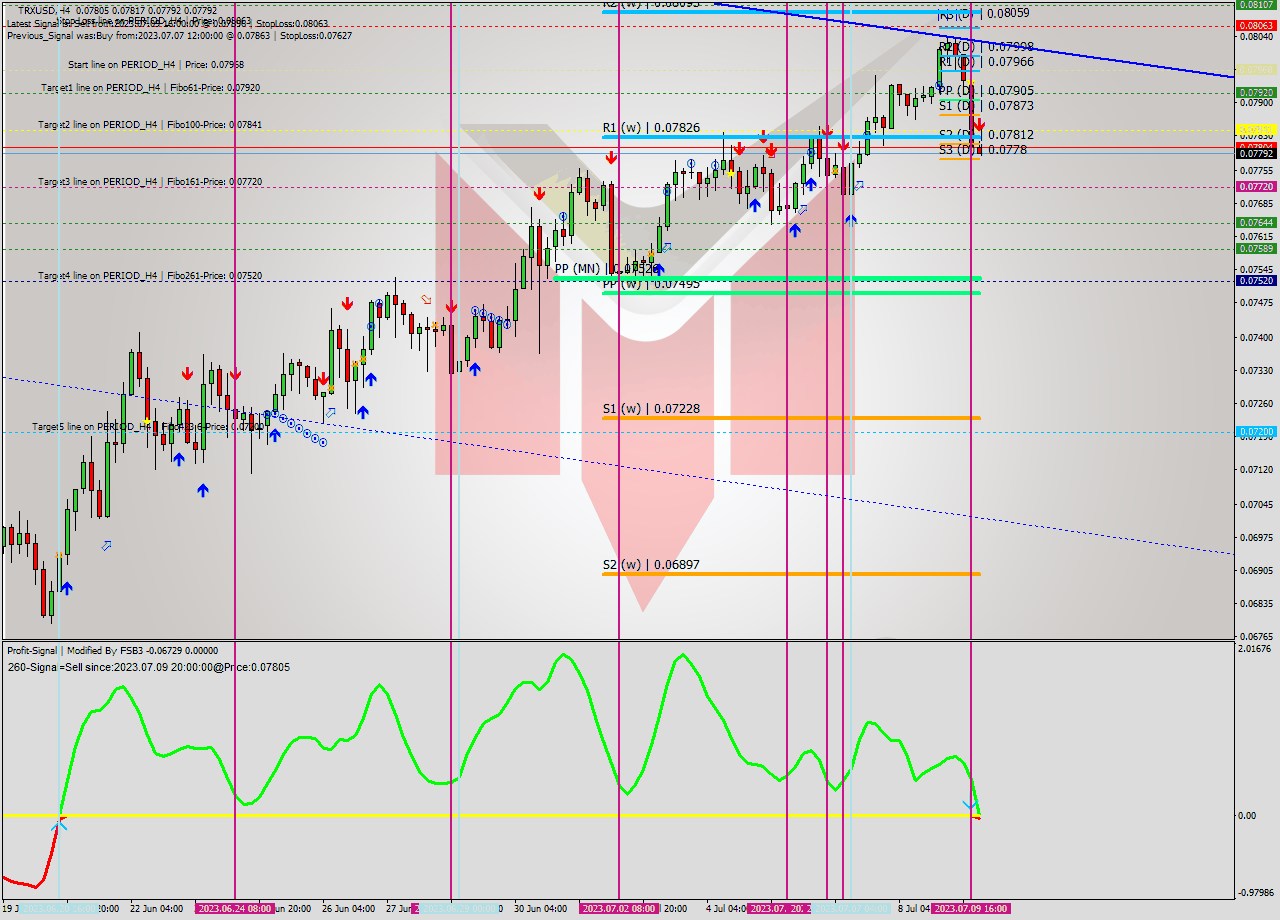Click the -0.97986 indicator scale value
Image resolution: width=1280 pixels, height=920 pixels.
pos(1255,893)
